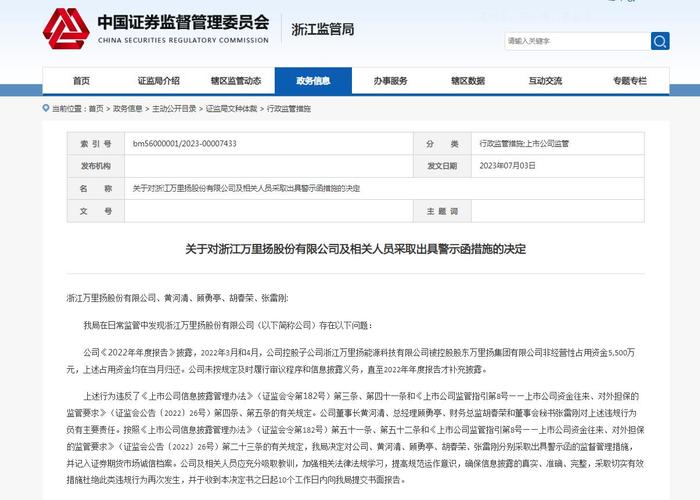Click the bold article heading about 浙江万里扬
Image resolution: width=700 pixels, height=500 pixels.
pos(355,249)
